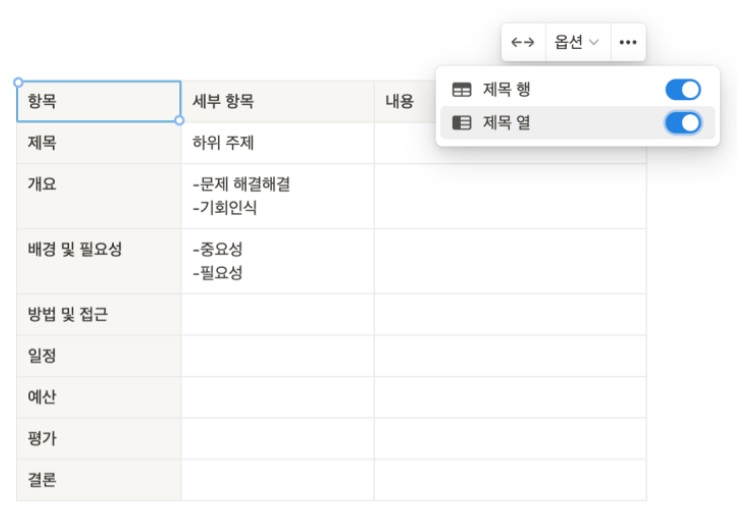Click the 세부 항목 header cell
Viewport: 737px width, 522px height.
point(277,101)
